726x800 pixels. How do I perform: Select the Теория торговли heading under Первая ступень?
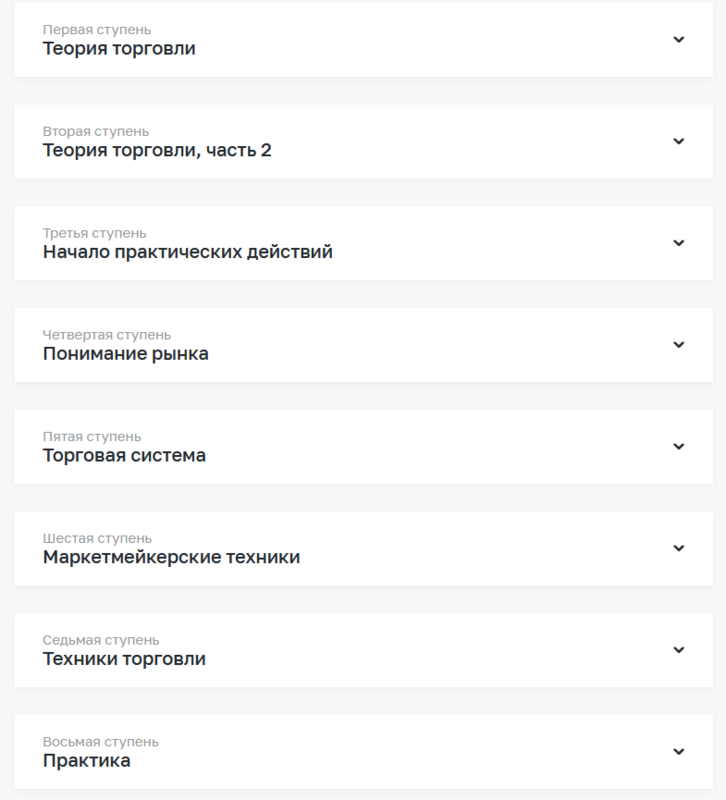coord(119,49)
